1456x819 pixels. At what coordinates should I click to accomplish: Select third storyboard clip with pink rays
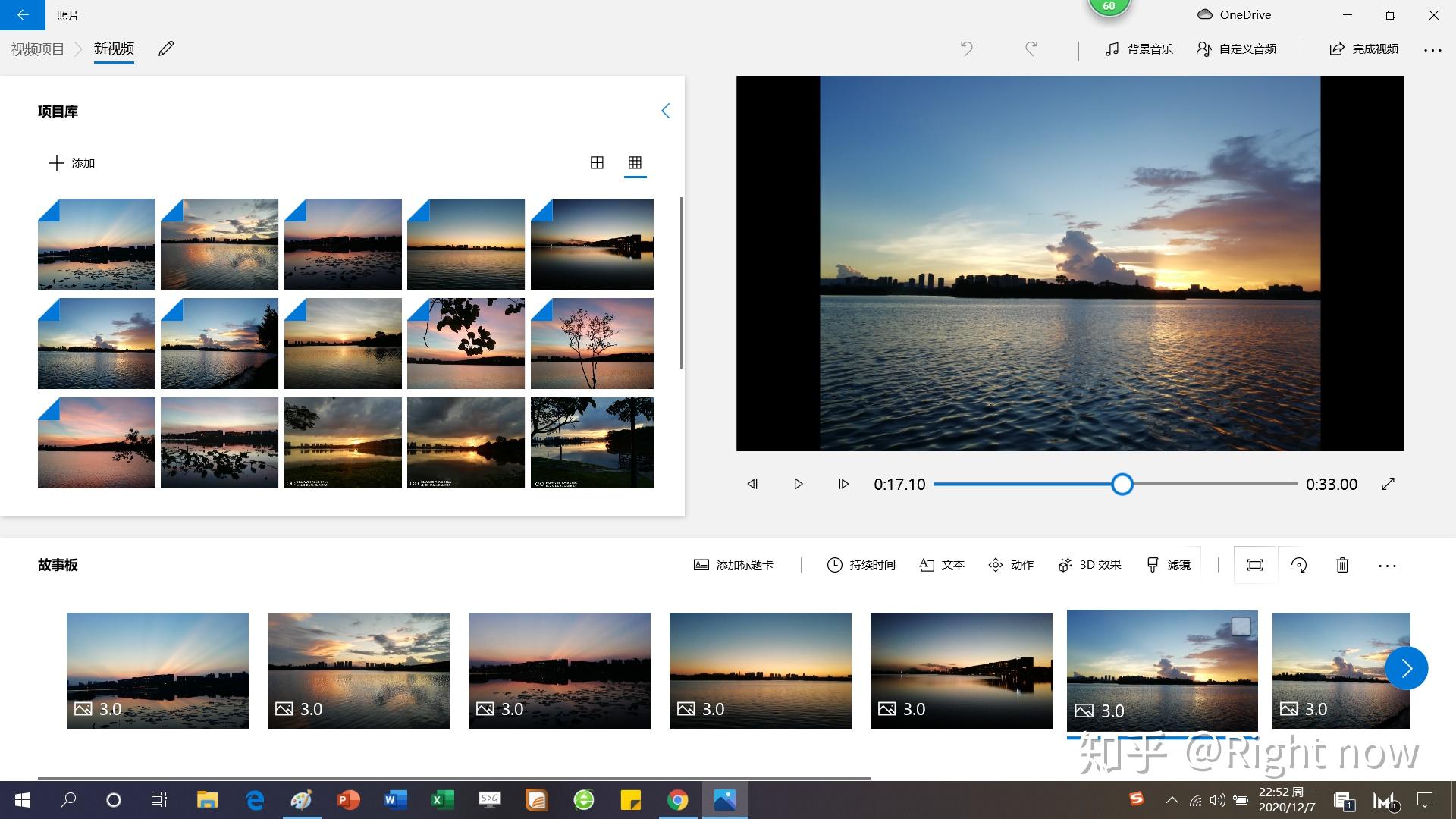(560, 670)
